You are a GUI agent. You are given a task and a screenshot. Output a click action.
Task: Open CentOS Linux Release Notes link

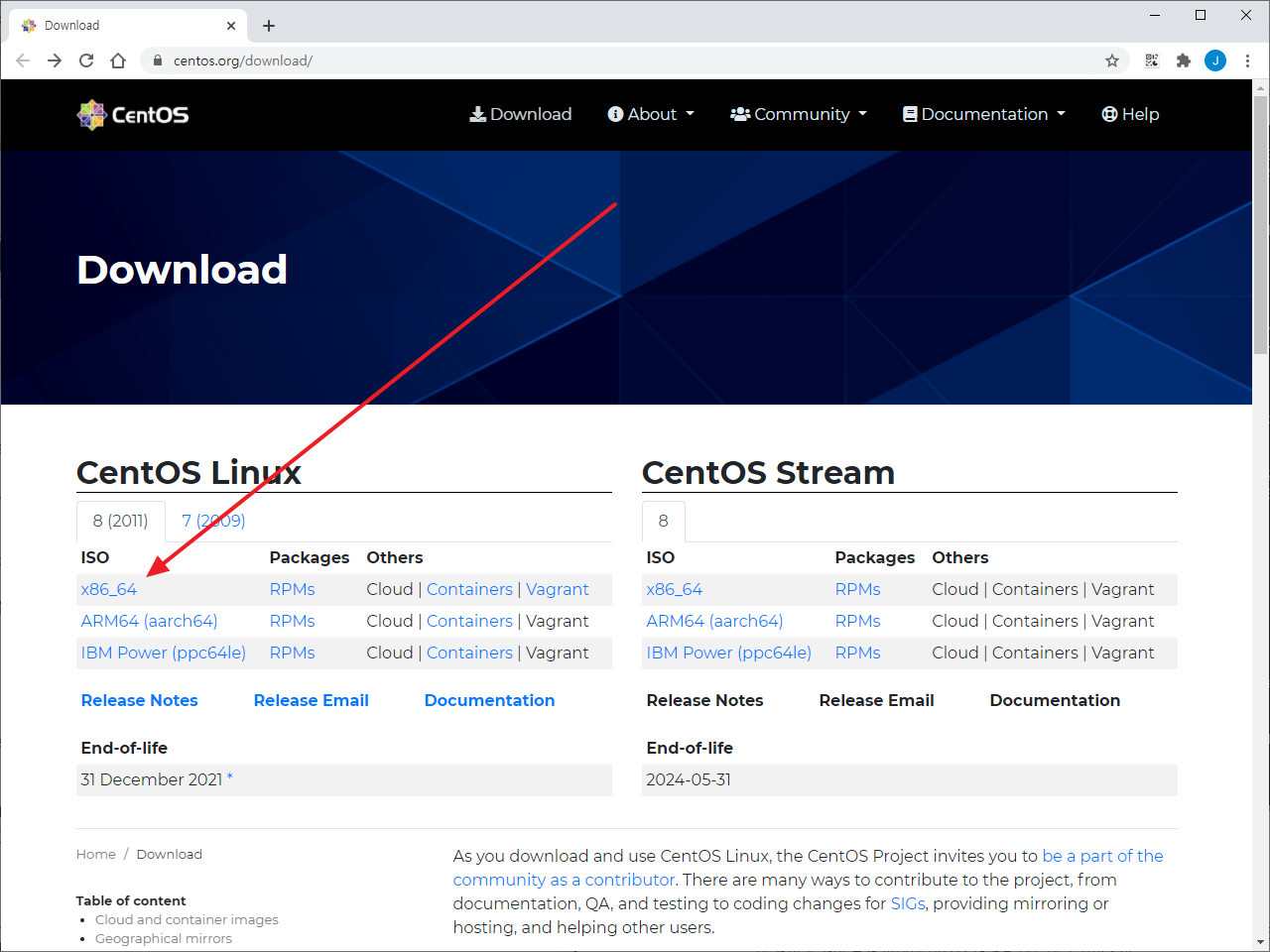click(140, 700)
